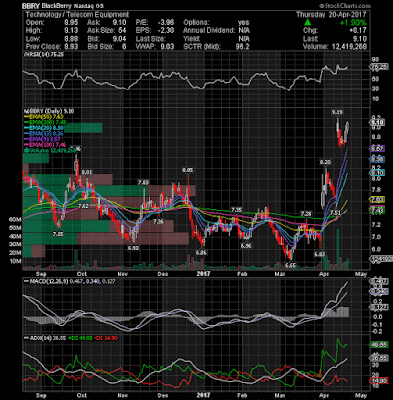Click the green up-arrow change indicator
This screenshot has height=400, width=393.
tap(308, 23)
